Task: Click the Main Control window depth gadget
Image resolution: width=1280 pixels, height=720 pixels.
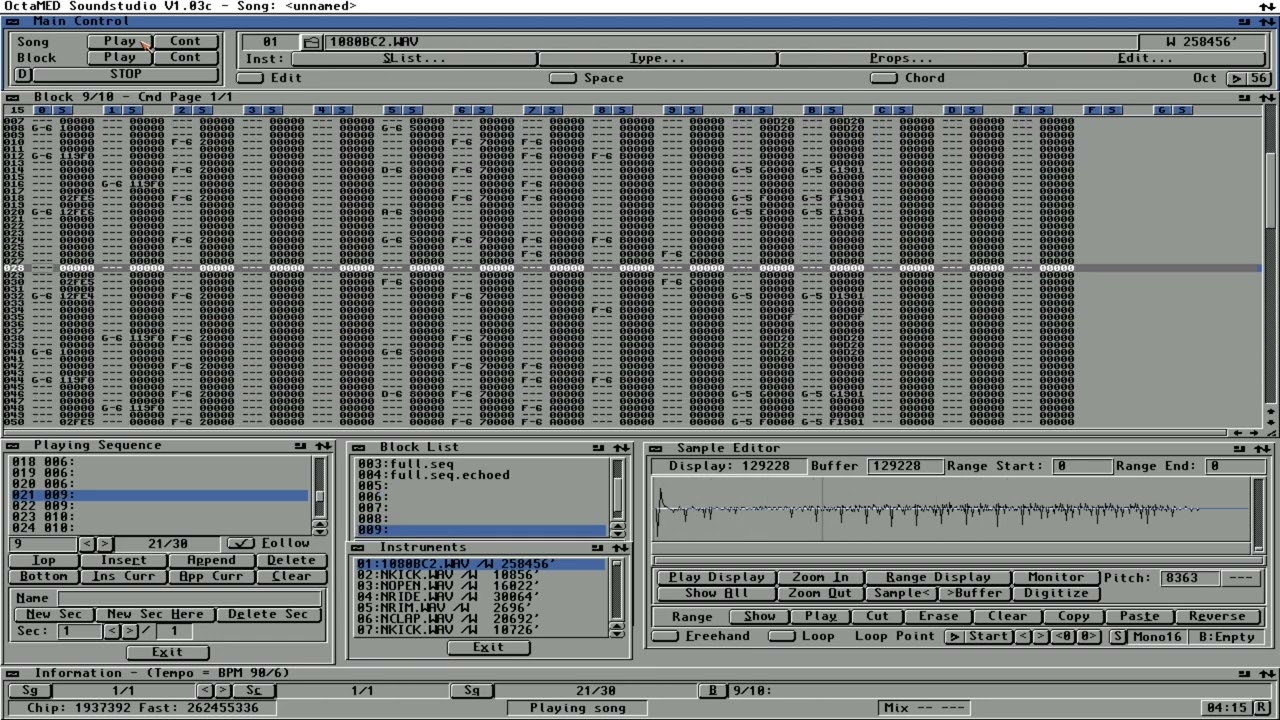Action: (x=1267, y=21)
